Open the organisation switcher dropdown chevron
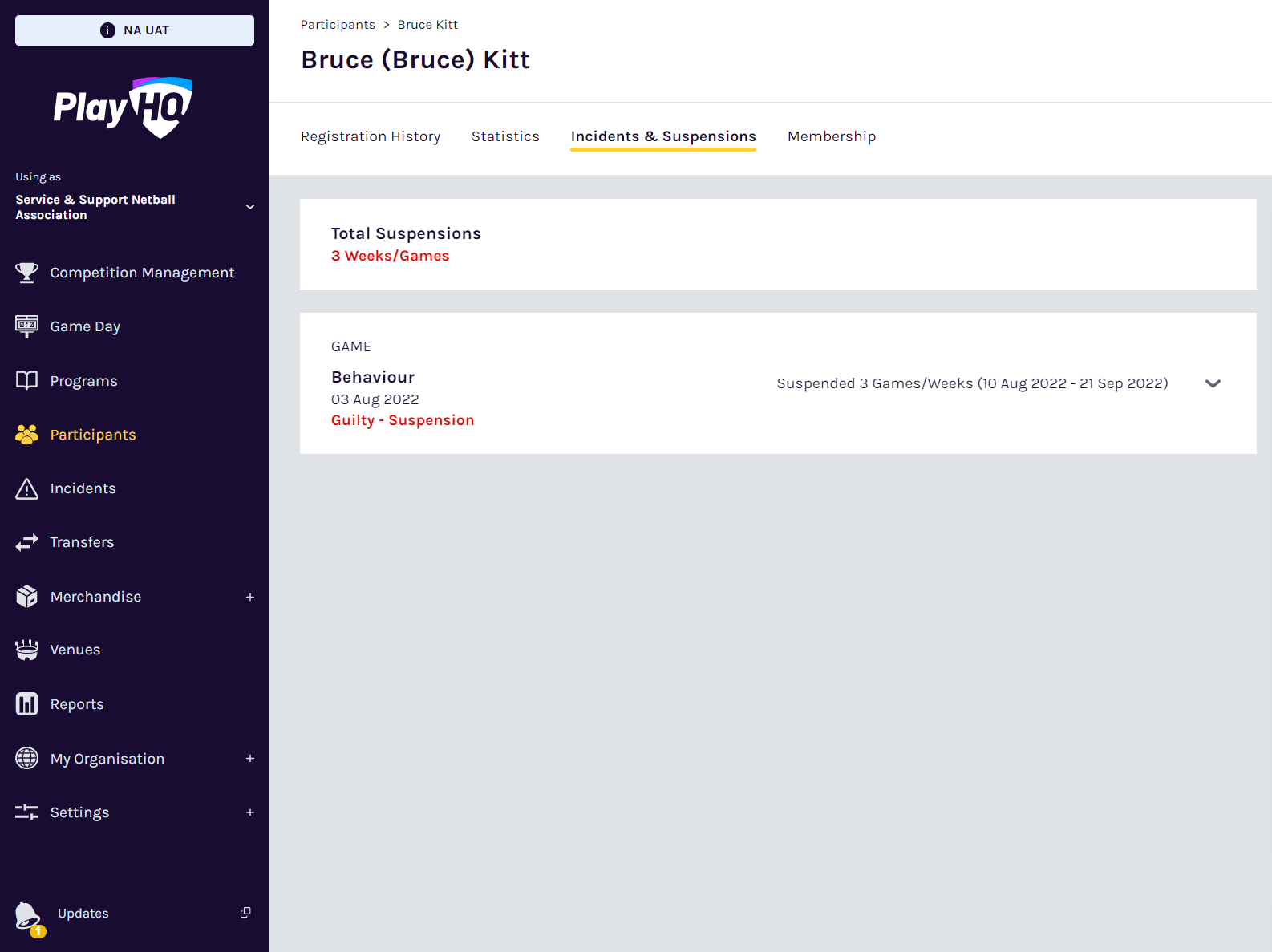 (x=250, y=207)
